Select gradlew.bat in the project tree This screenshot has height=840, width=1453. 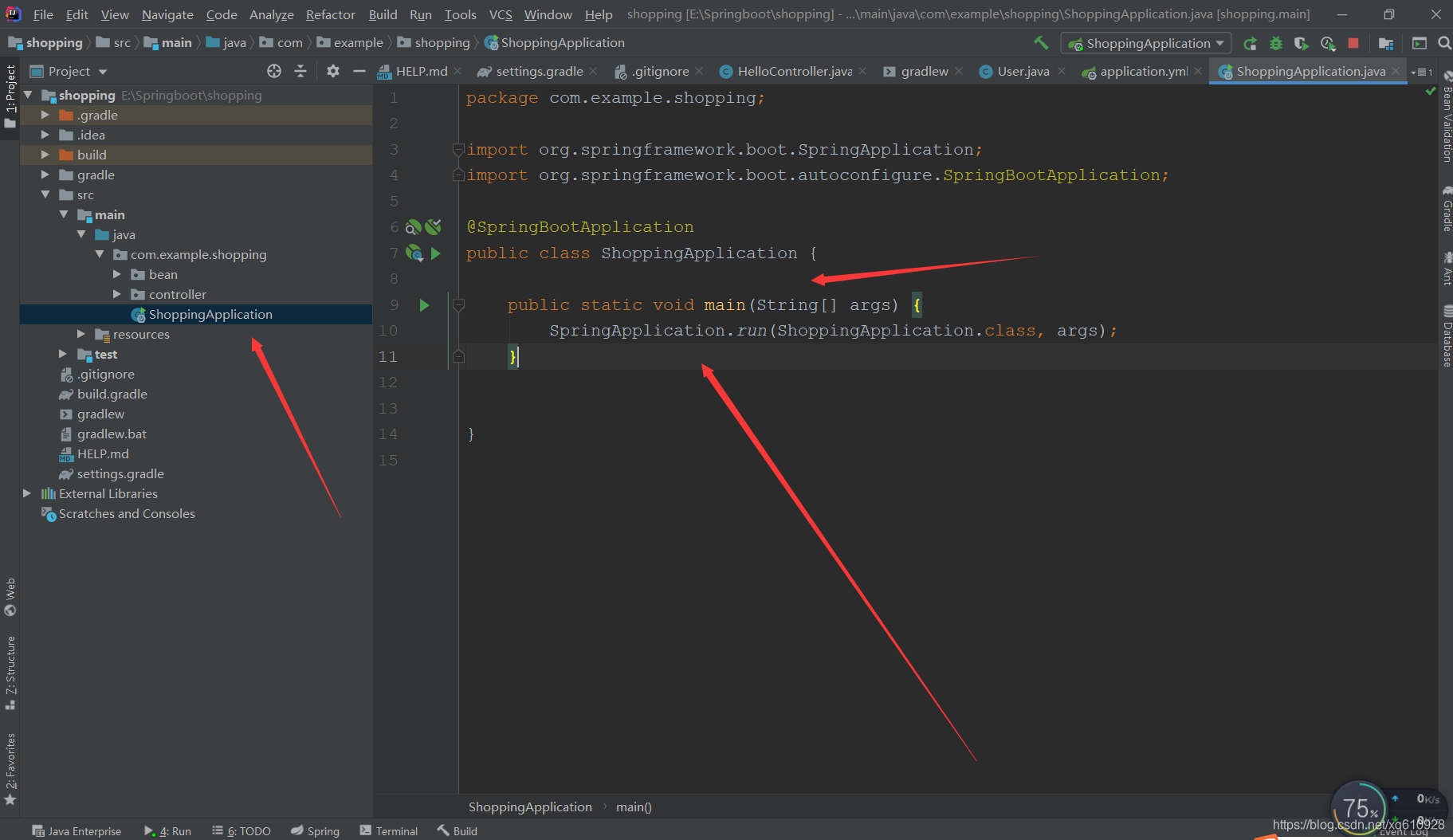click(x=112, y=434)
